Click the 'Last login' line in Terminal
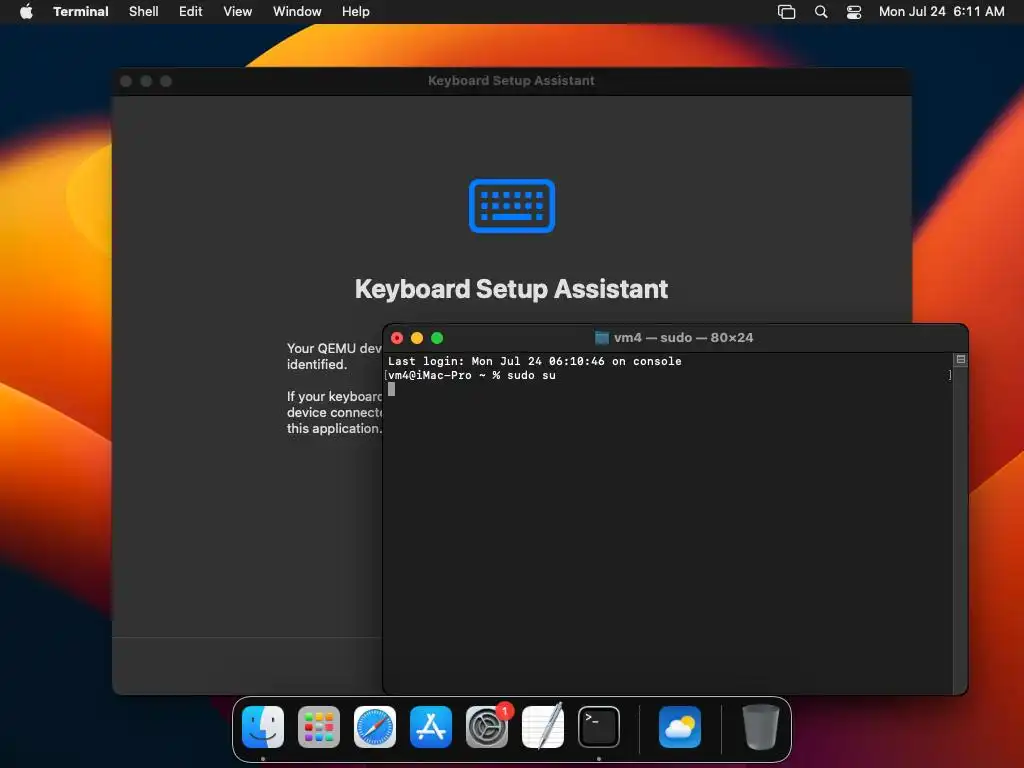This screenshot has width=1024, height=768. pos(535,361)
